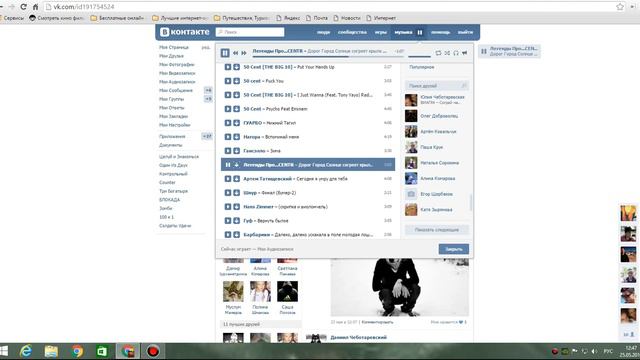Viewport: 640px width, 360px height.
Task: Play the Артем Татищевский track
Action: pos(228,179)
